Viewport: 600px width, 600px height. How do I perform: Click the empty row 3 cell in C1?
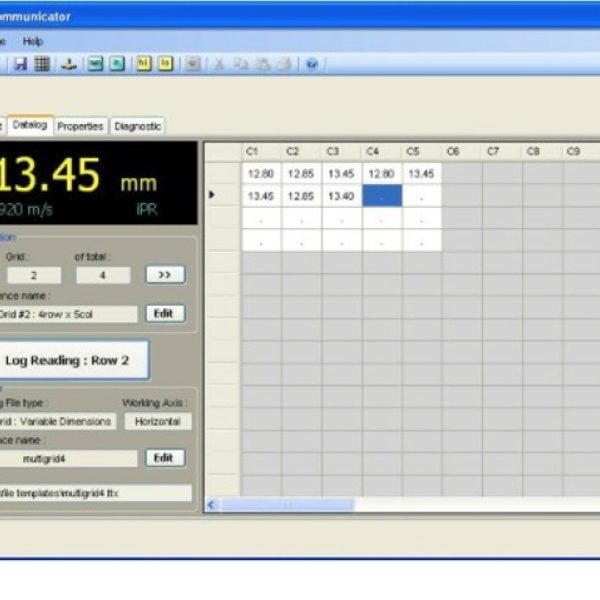261,218
